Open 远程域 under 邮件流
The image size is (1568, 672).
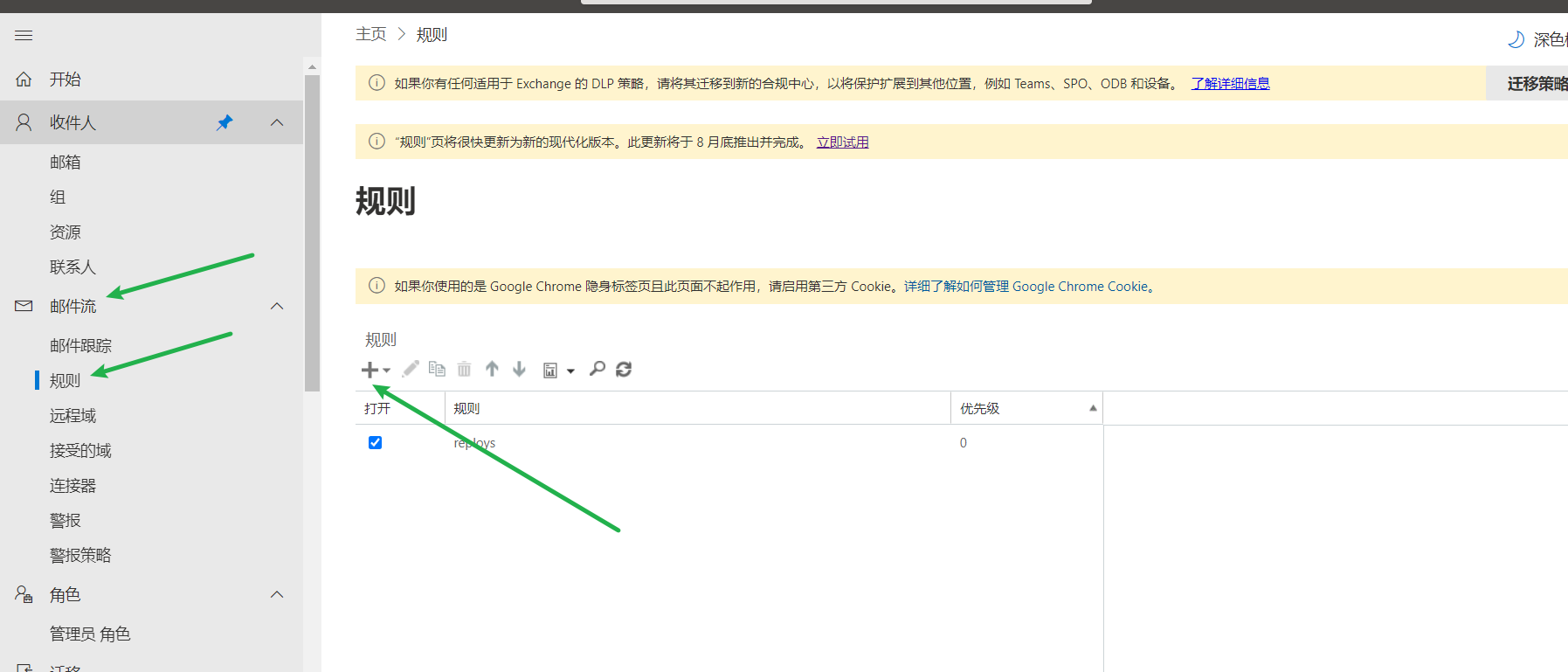coord(73,416)
